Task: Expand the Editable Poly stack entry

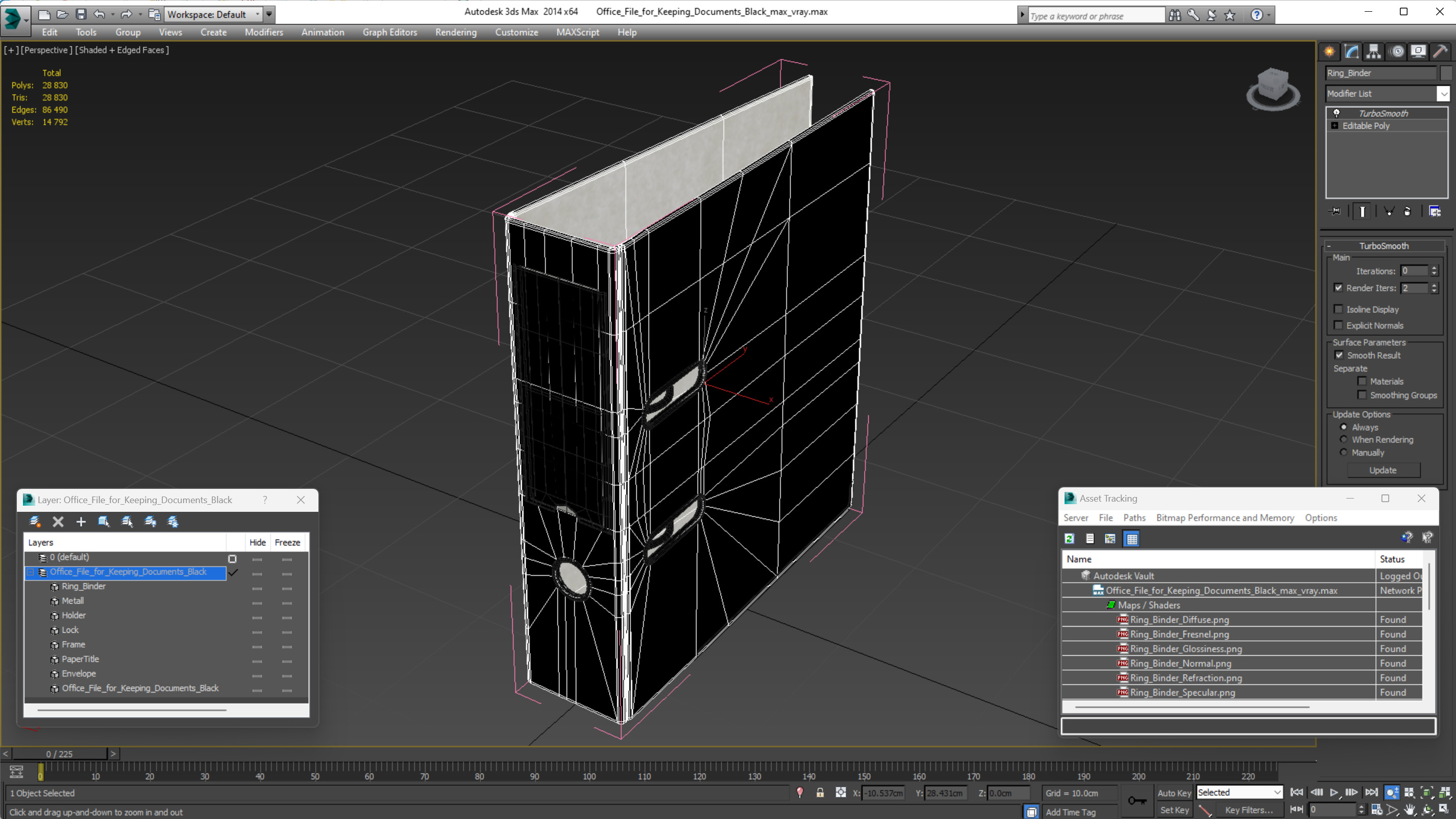Action: (x=1335, y=126)
